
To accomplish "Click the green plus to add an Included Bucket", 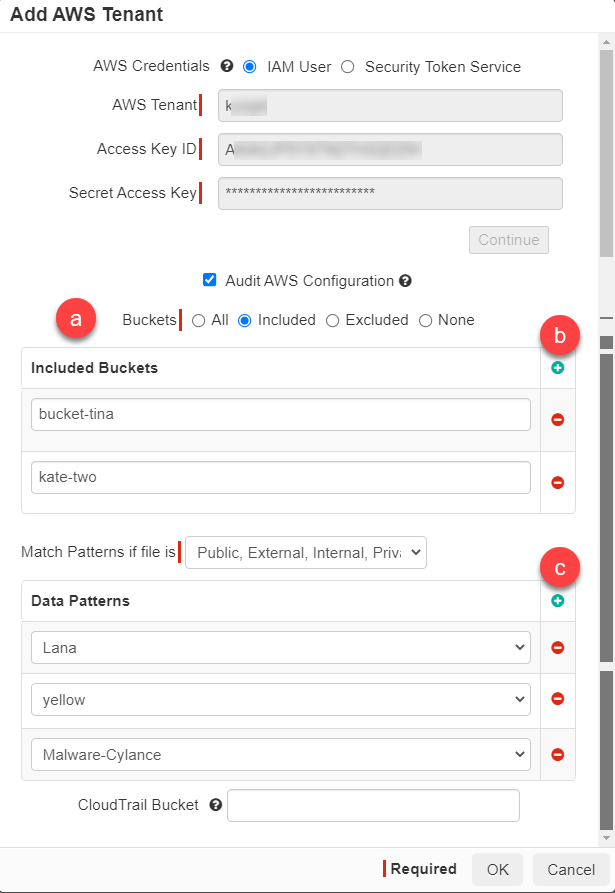I will [558, 367].
